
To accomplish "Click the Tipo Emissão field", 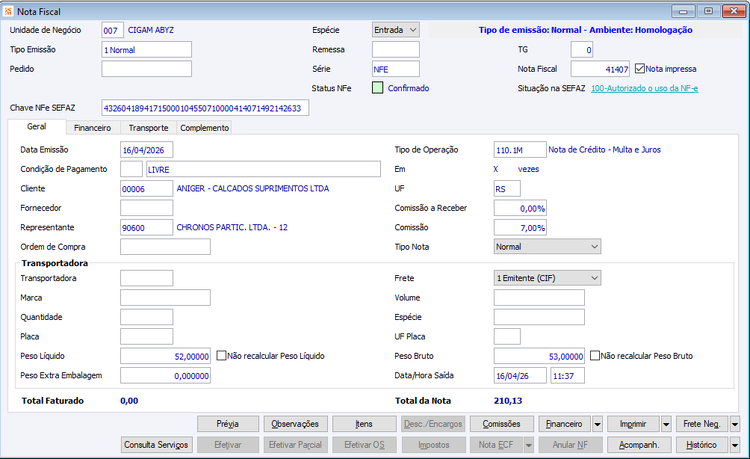I will coord(146,50).
